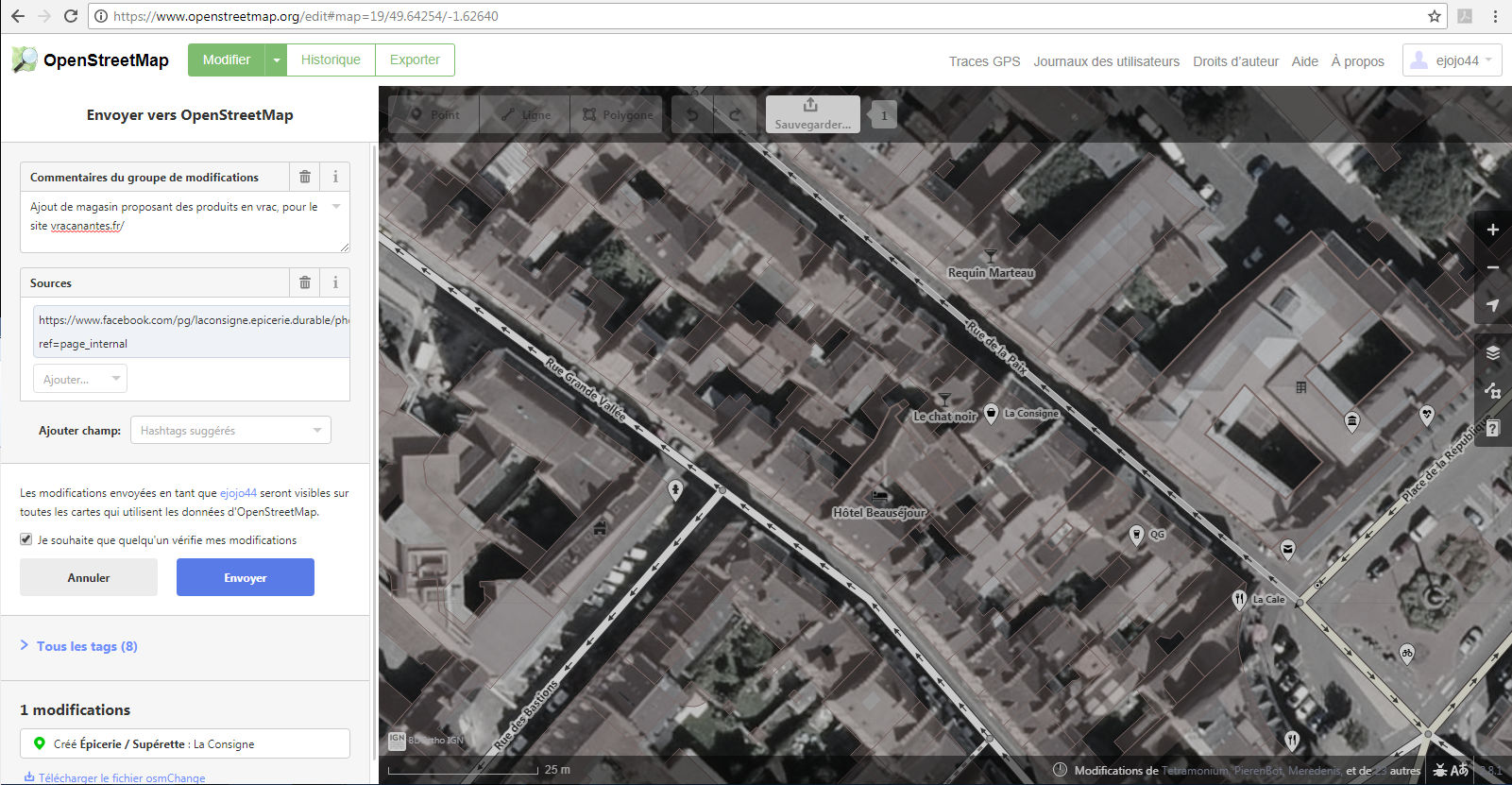Select the Hôtel Beauséjour marker
The height and width of the screenshot is (785, 1512).
point(880,496)
